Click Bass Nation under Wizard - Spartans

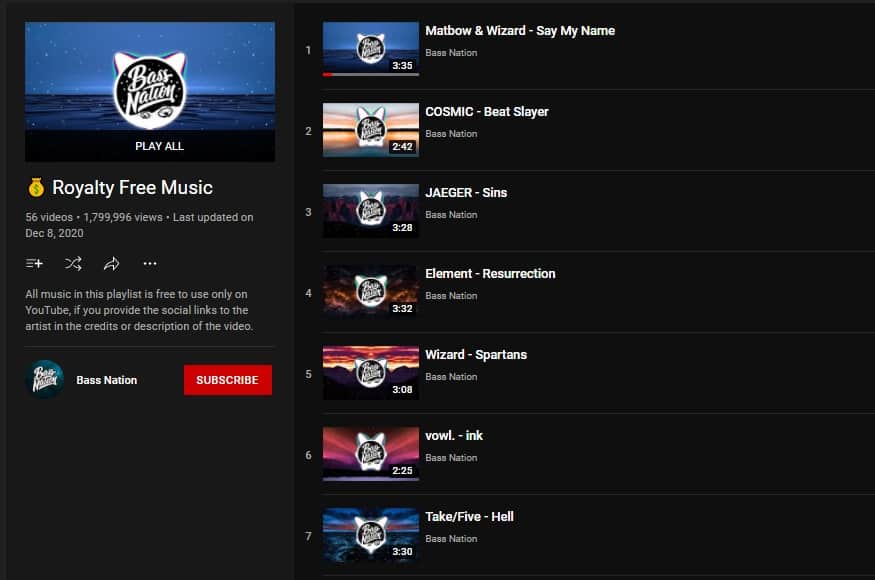point(451,377)
